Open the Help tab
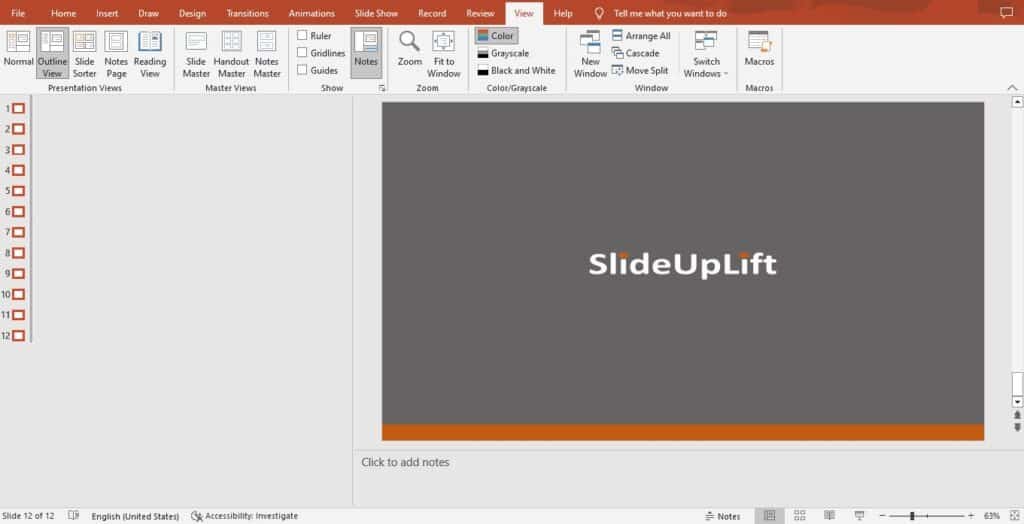Viewport: 1024px width, 524px height. (x=563, y=13)
